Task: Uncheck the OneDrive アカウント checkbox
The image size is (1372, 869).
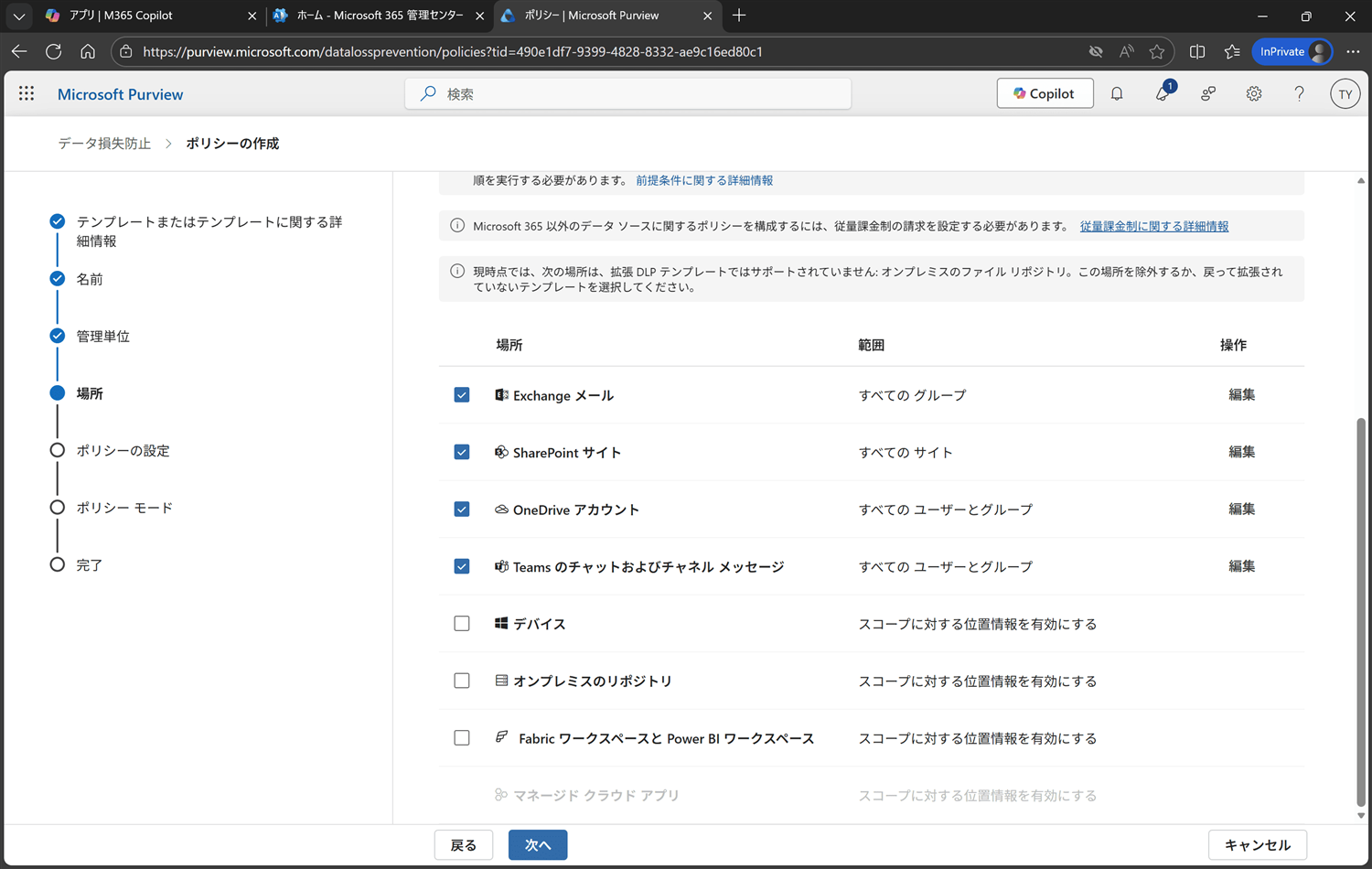Action: click(x=462, y=510)
